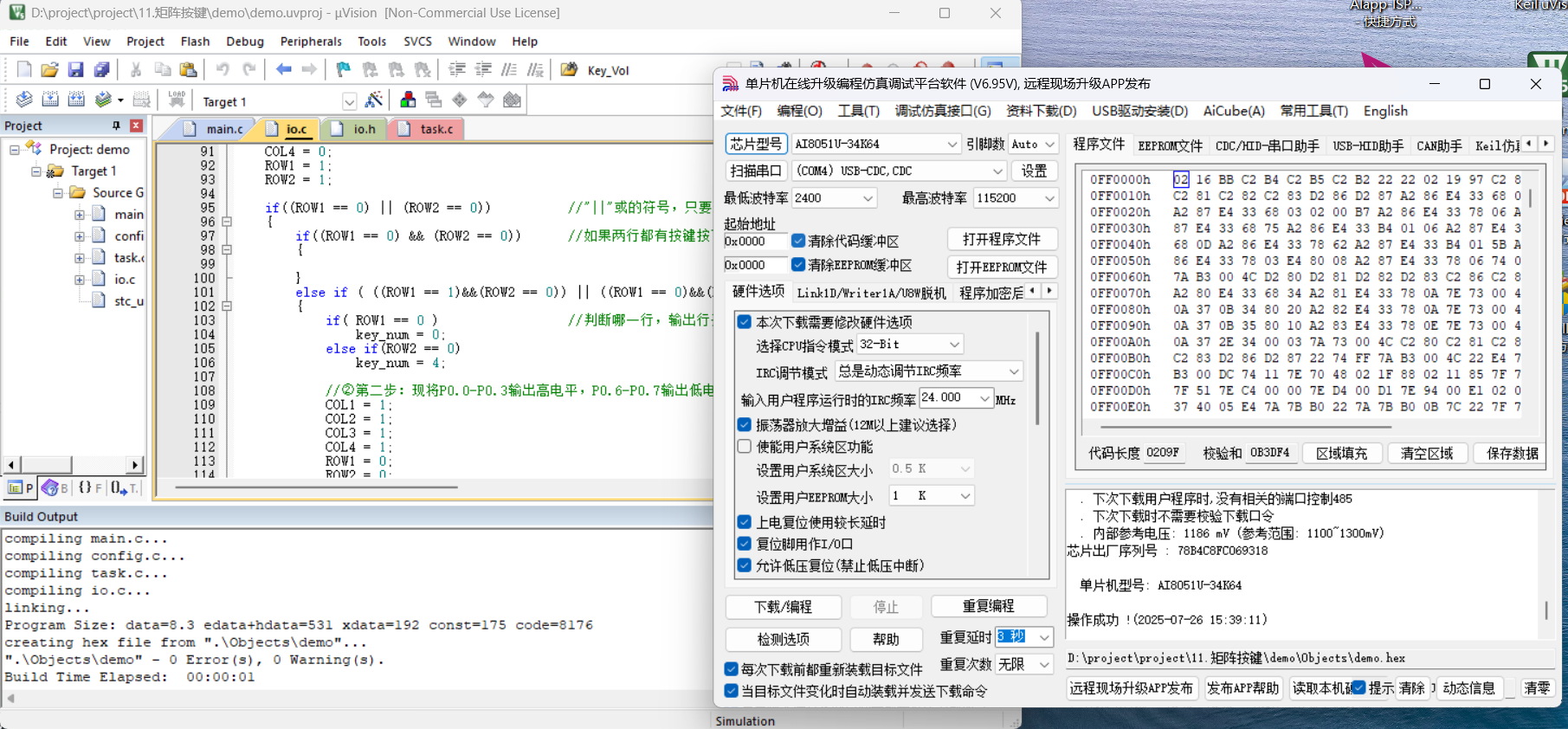Pin the Project panel with the pushpin icon
1568x729 pixels.
click(x=116, y=126)
